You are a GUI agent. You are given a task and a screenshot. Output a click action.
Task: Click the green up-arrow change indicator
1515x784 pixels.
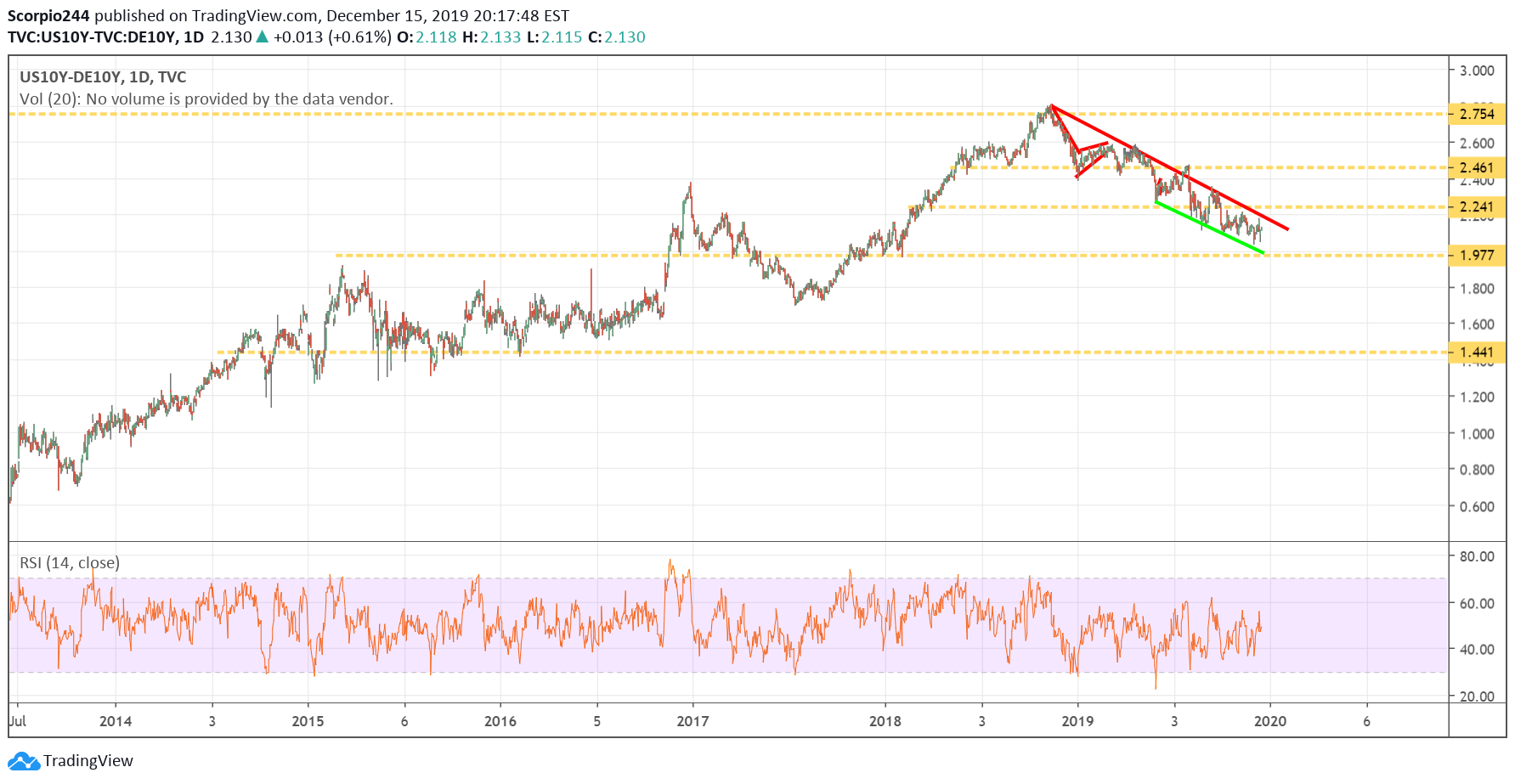(263, 37)
